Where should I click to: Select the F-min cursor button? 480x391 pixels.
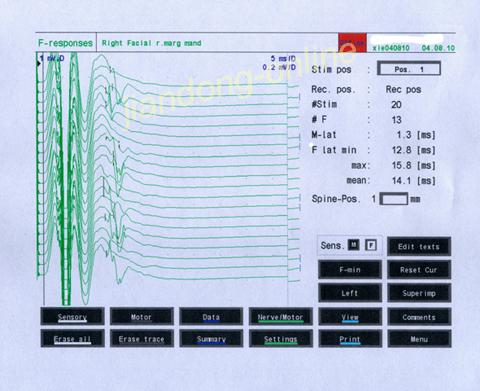350,269
